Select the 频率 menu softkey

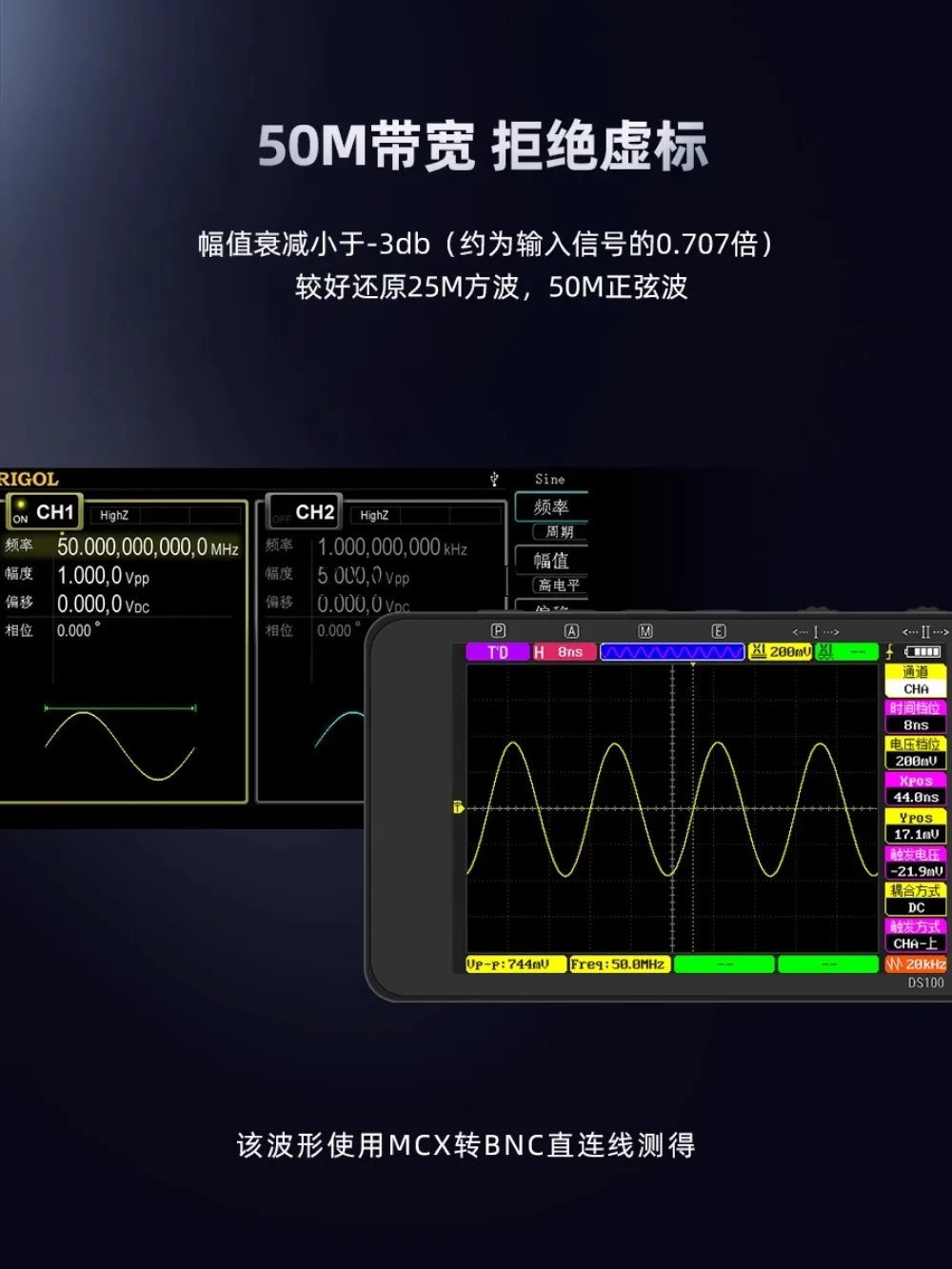pos(551,507)
